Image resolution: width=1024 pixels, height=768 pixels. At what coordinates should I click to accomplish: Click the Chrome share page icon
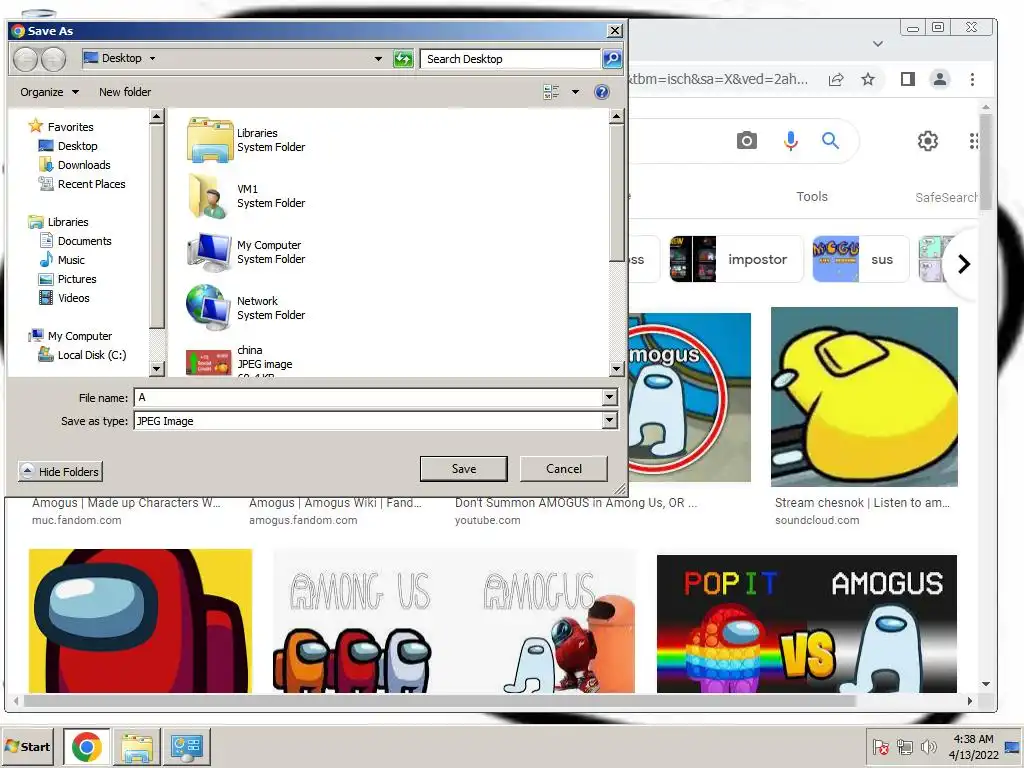click(835, 80)
